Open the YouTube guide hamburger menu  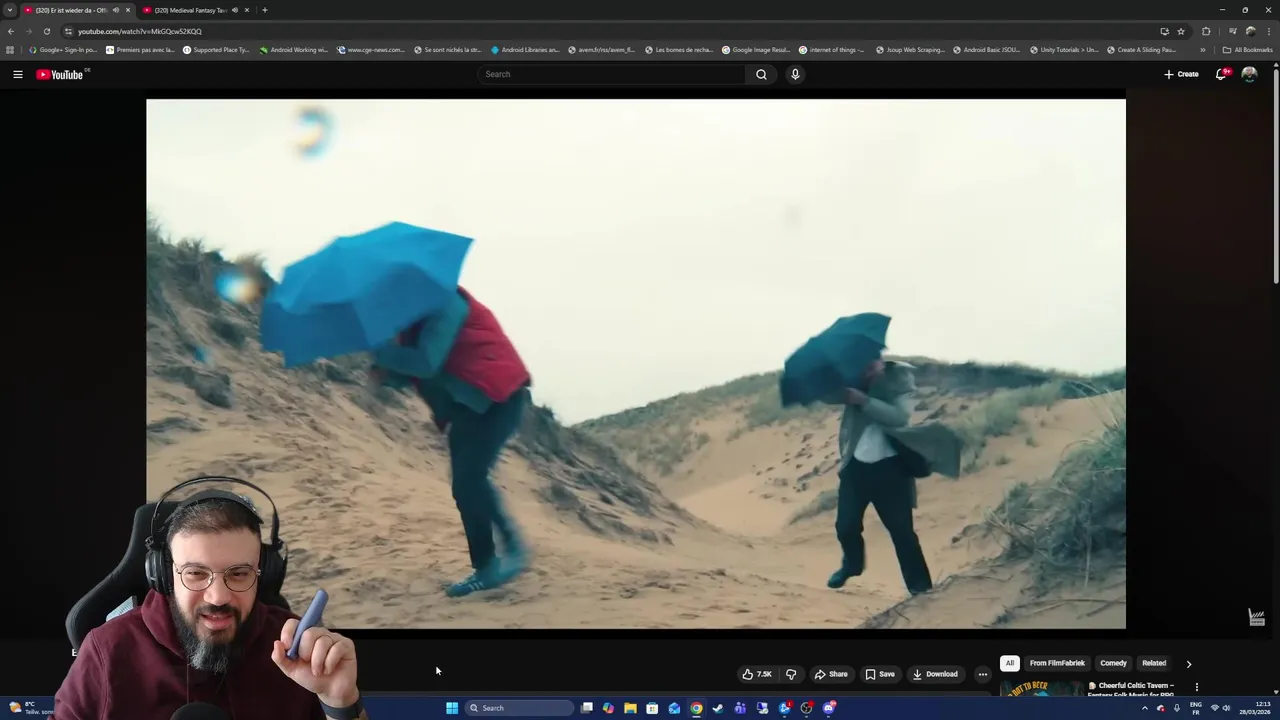coord(17,74)
